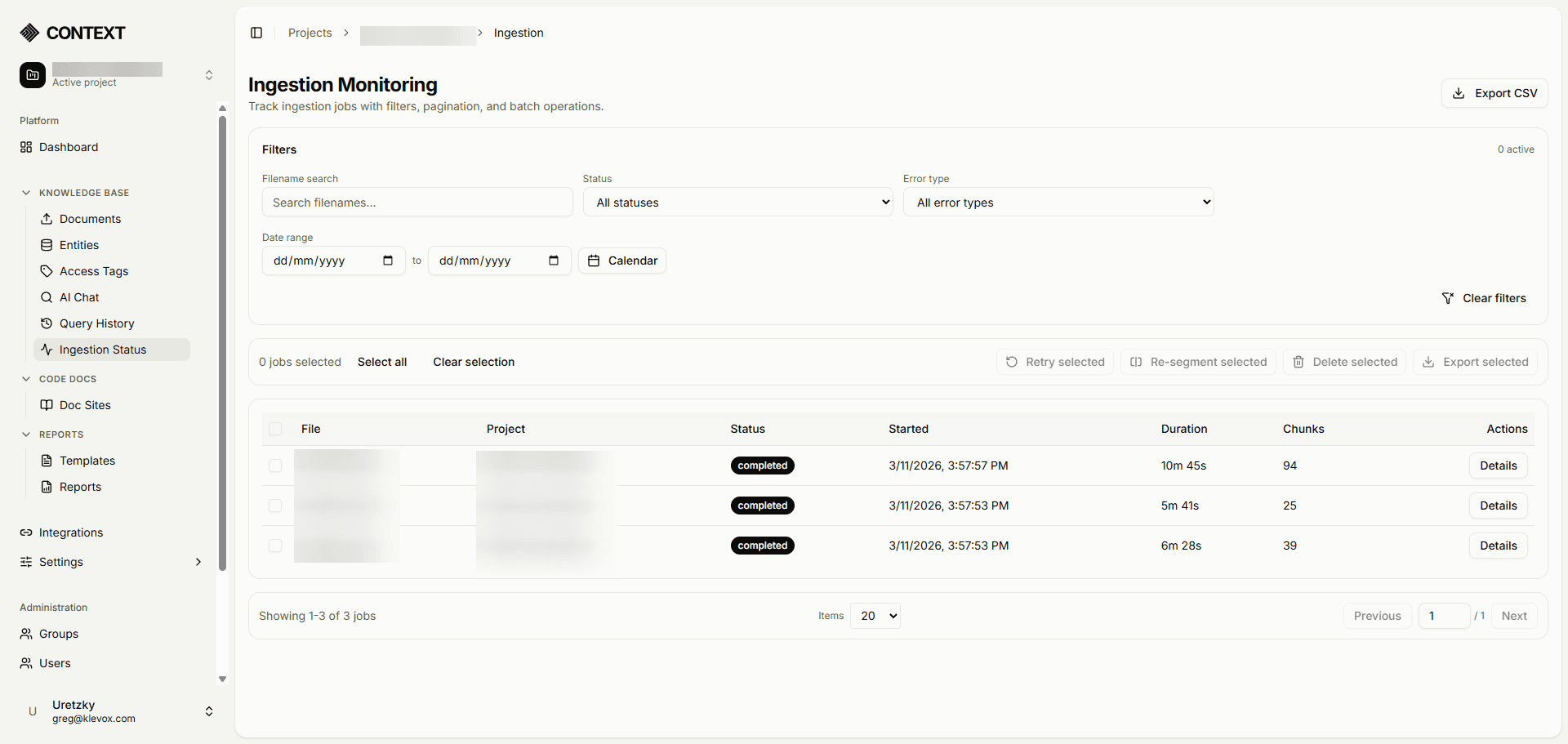Check the select-all checkbox in the table header

[x=275, y=429]
